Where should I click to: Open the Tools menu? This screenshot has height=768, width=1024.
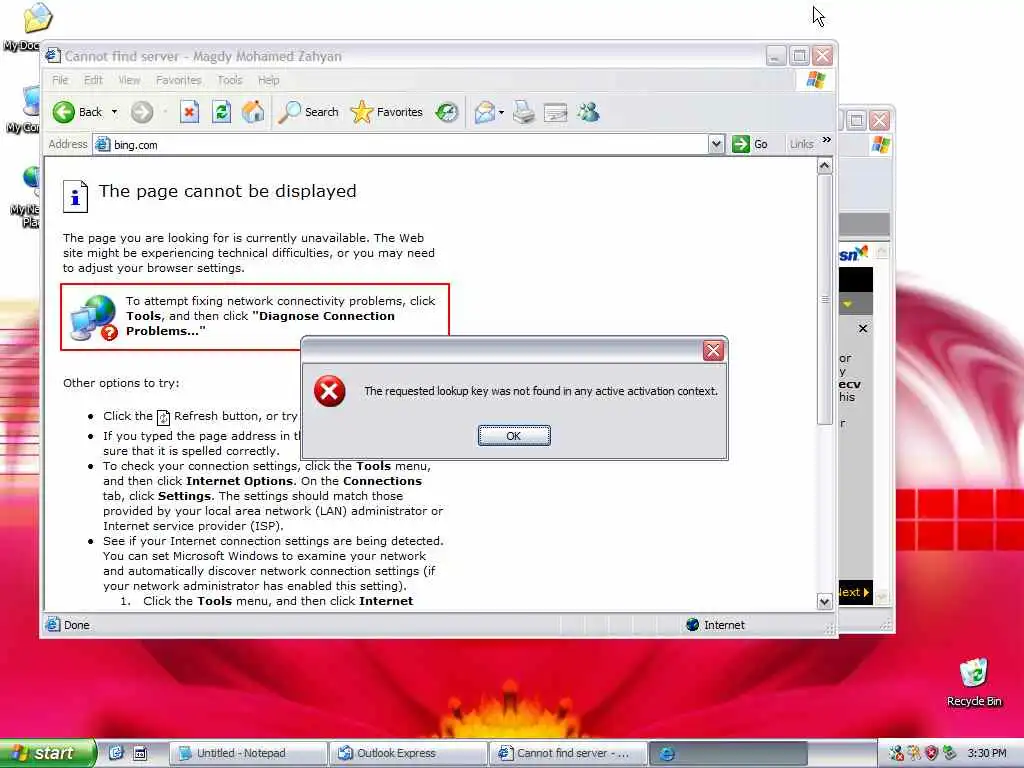point(230,80)
